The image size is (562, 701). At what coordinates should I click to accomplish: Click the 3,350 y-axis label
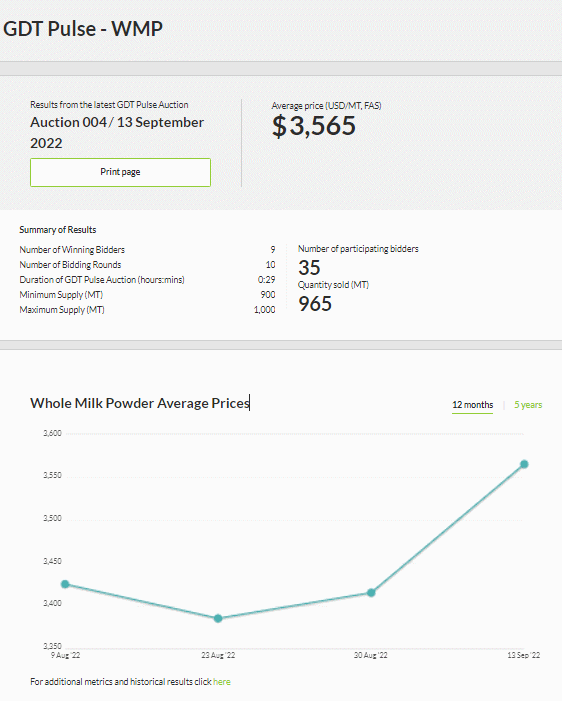click(52, 646)
